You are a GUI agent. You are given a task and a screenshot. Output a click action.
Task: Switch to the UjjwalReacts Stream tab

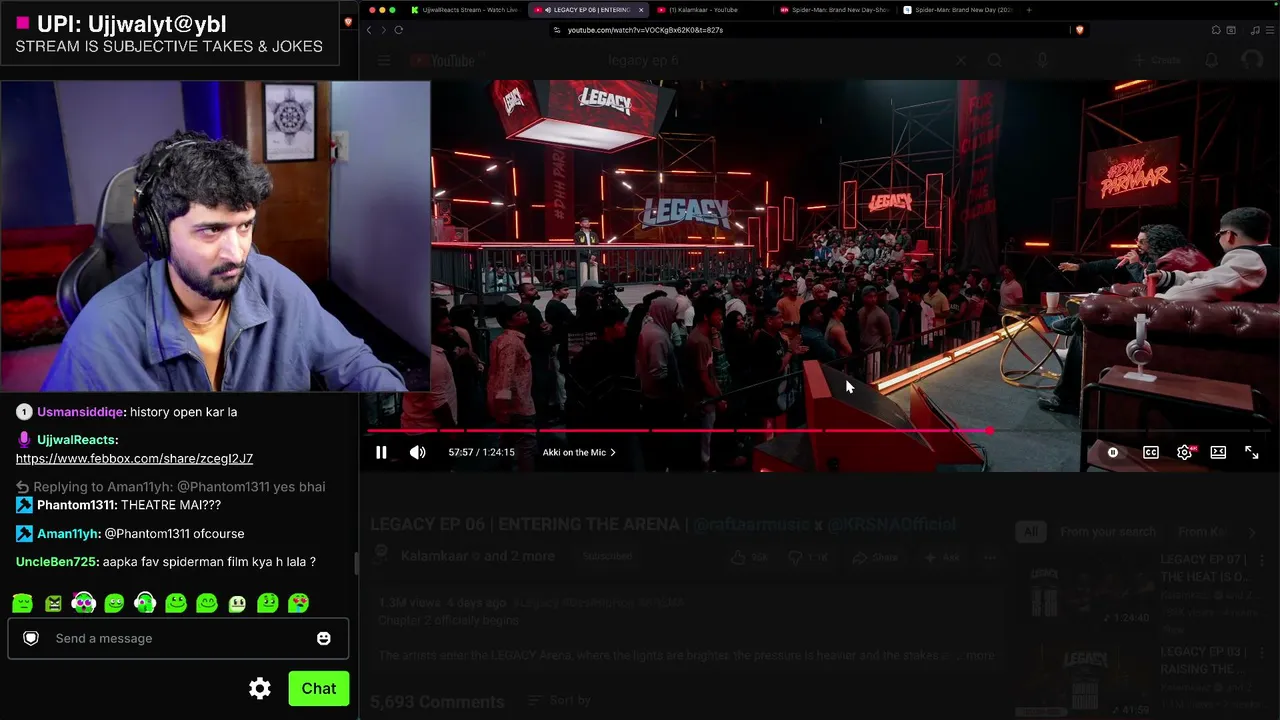(x=465, y=10)
